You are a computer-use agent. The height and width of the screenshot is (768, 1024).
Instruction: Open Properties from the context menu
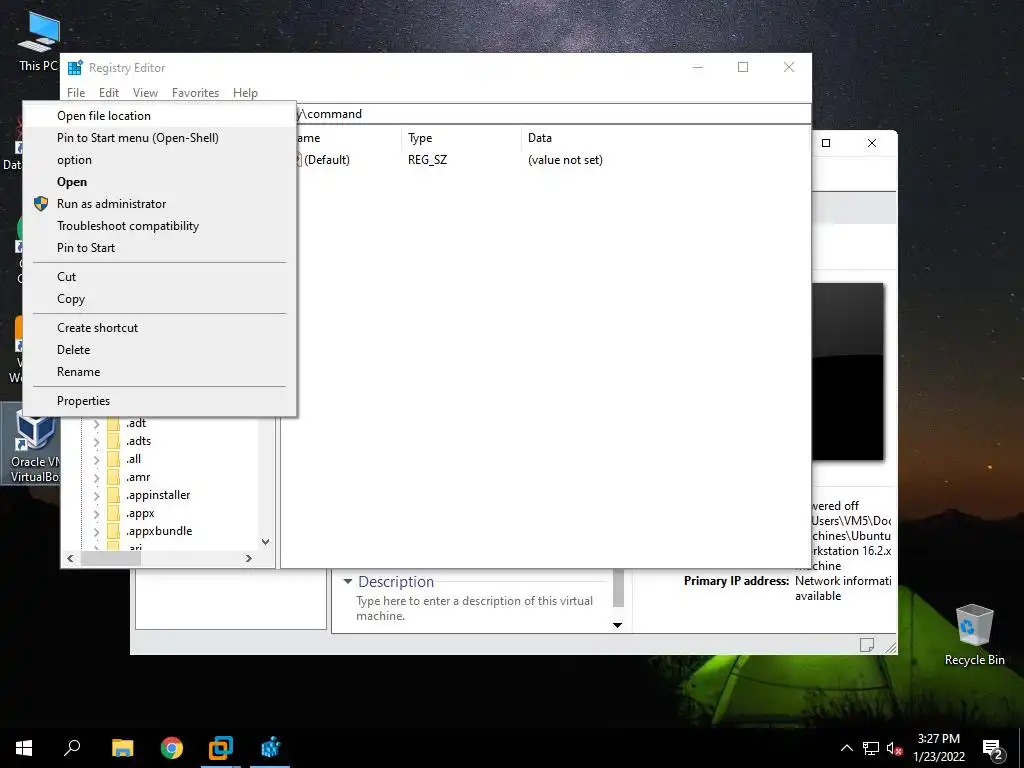pos(159,401)
